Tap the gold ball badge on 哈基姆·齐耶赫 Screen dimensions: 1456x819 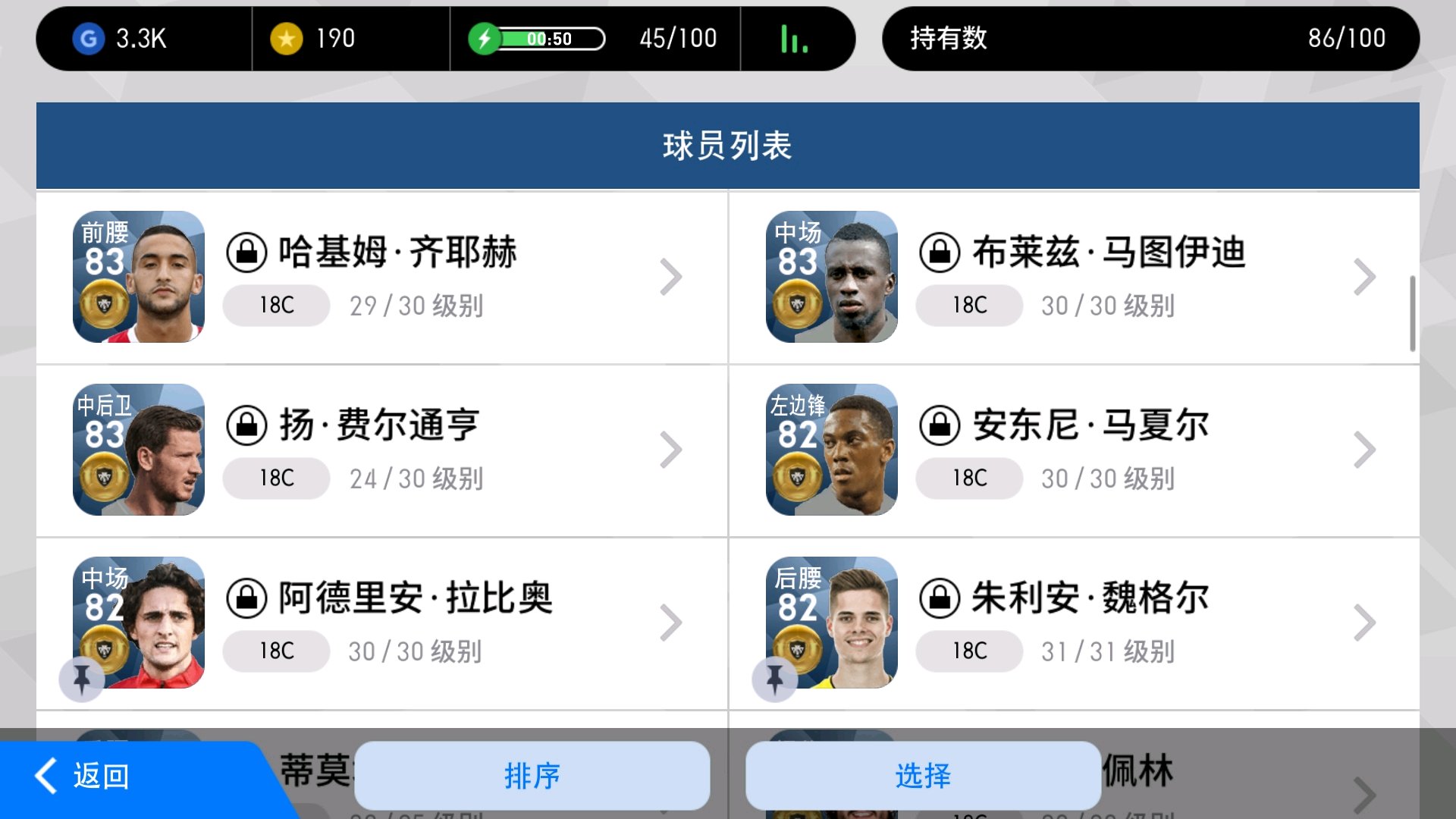coord(105,303)
